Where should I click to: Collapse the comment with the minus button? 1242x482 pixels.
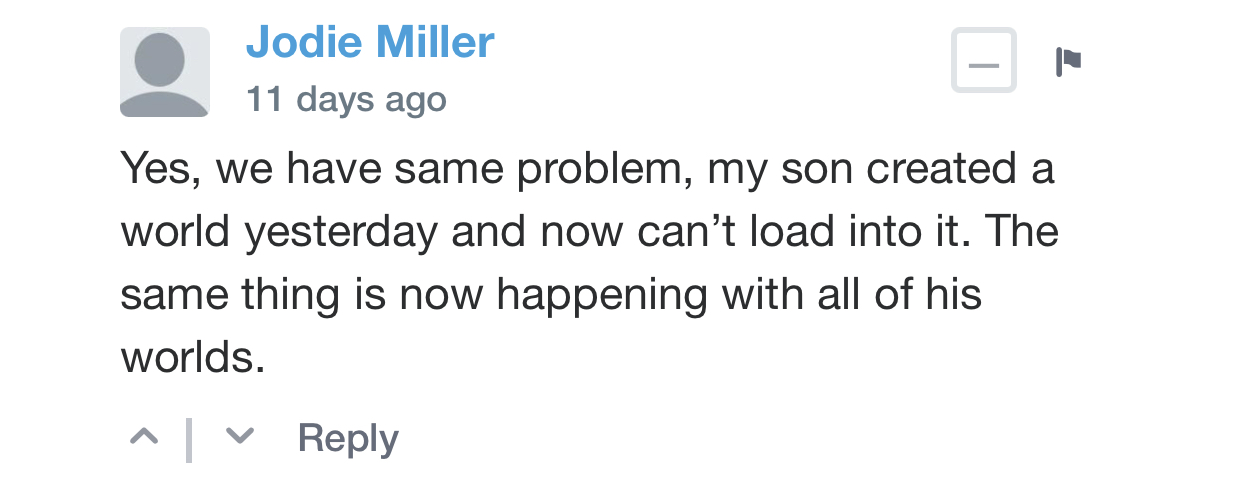(983, 61)
